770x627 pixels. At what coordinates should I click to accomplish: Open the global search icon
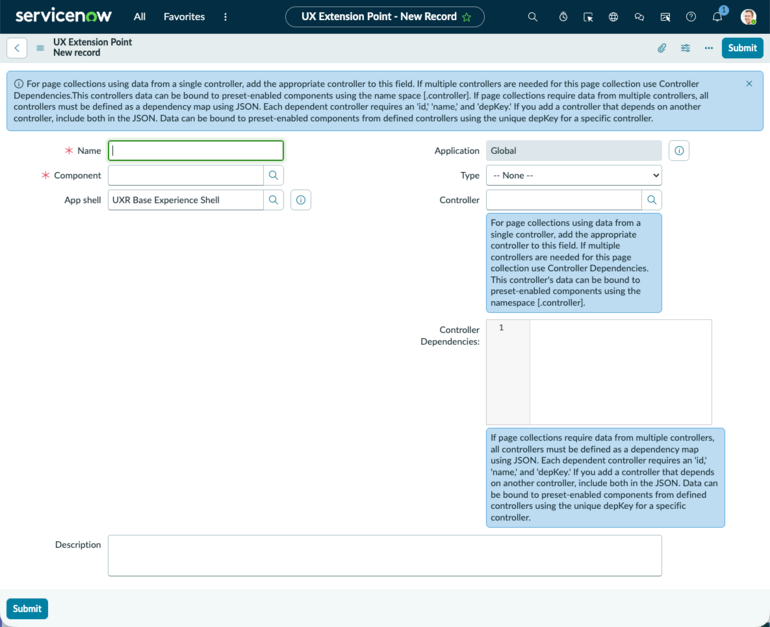[532, 17]
